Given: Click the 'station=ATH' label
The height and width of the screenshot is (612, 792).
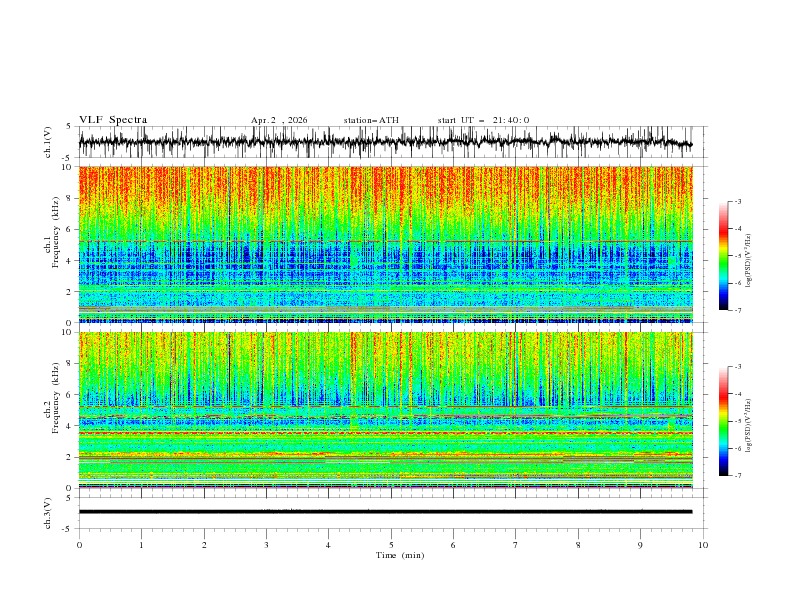Looking at the screenshot, I should click(x=371, y=120).
